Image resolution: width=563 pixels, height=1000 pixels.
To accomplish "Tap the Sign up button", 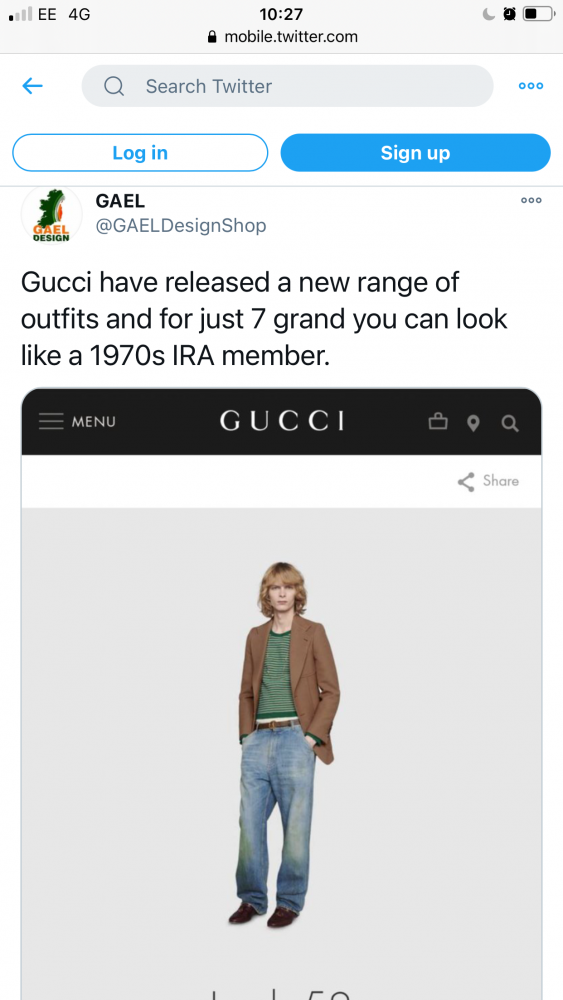I will click(x=416, y=153).
